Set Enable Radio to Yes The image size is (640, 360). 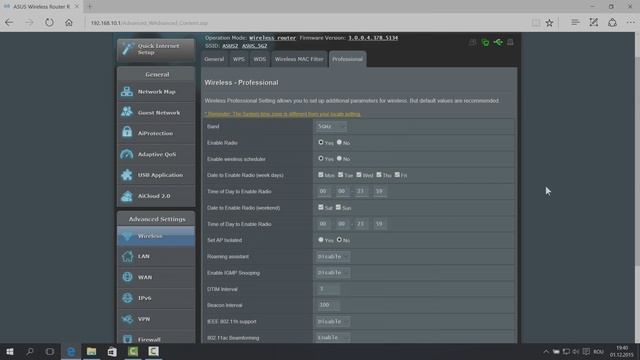[321, 142]
